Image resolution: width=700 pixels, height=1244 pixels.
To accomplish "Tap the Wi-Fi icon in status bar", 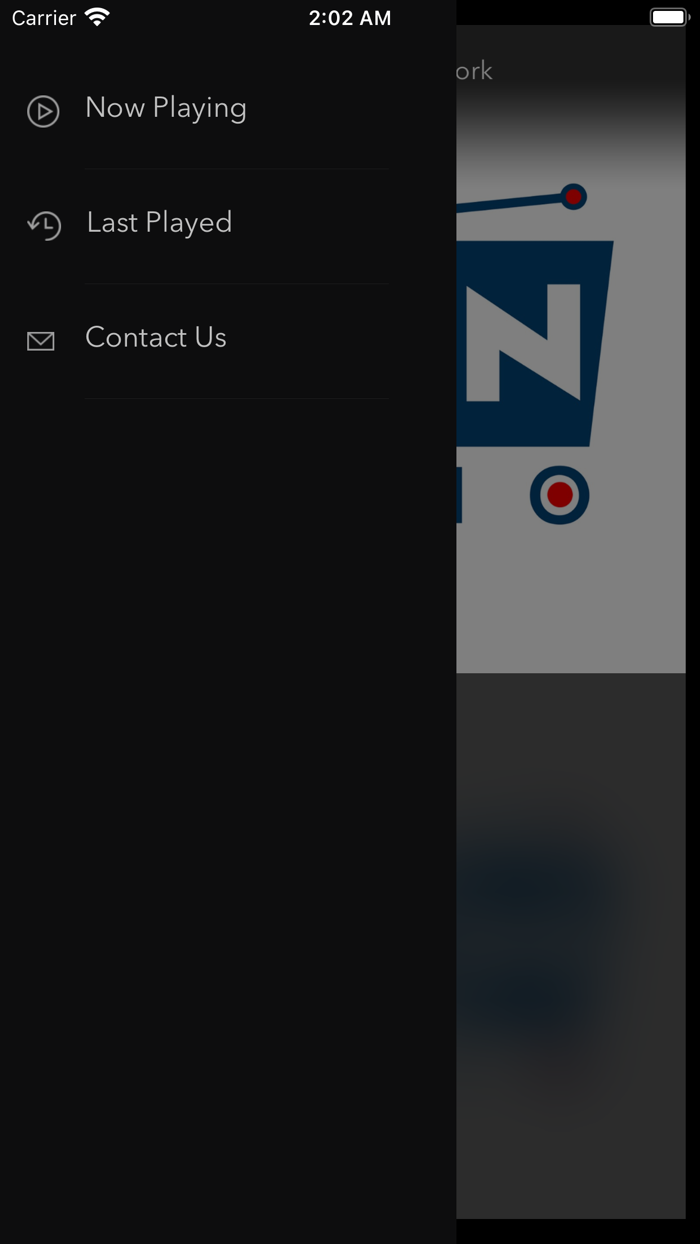I will coord(97,17).
